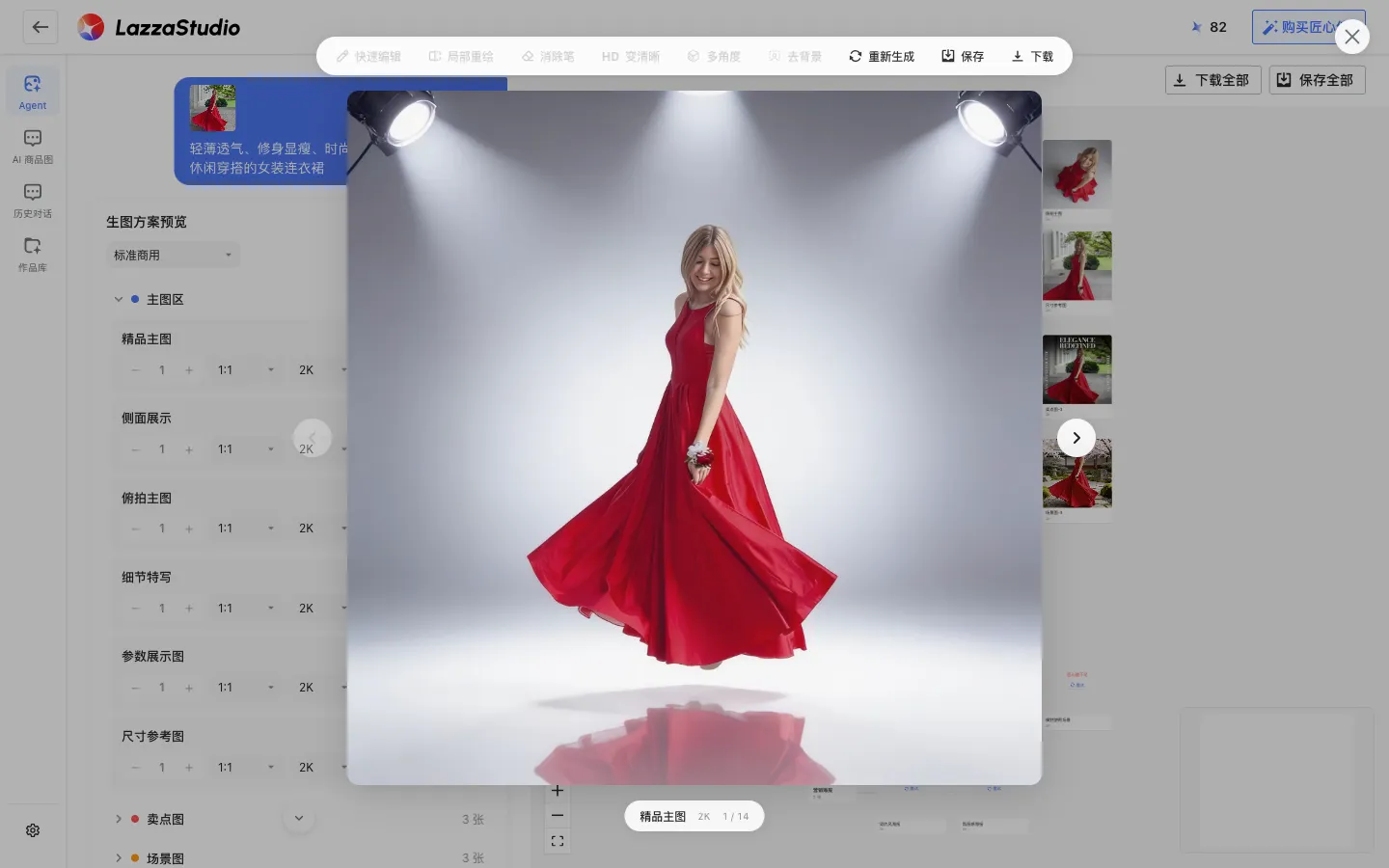This screenshot has width=1389, height=868.
Task: Click 下载全部 button
Action: point(1212,80)
